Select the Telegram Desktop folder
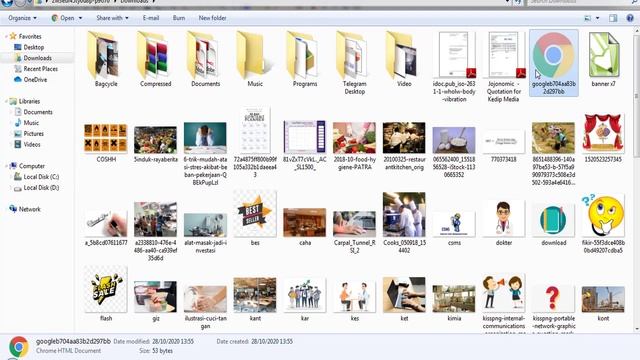This screenshot has width=640, height=360. click(x=353, y=55)
